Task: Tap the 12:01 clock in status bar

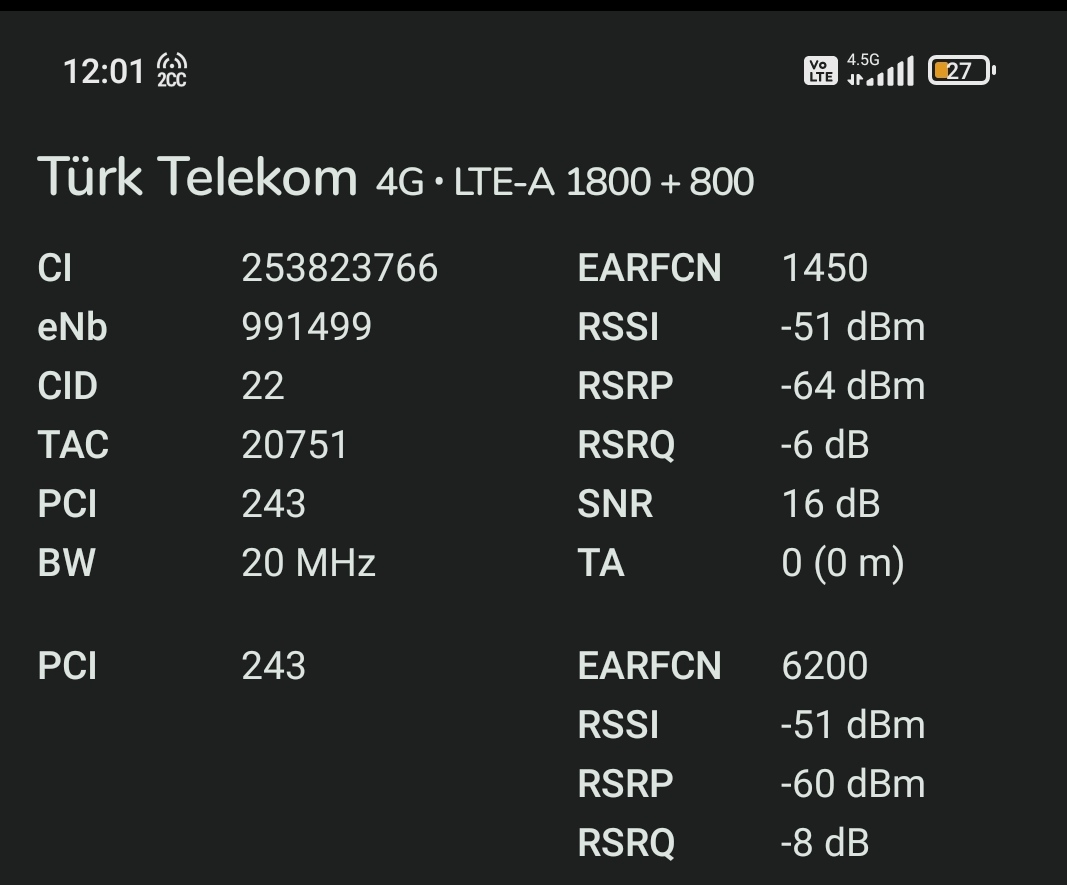Action: pyautogui.click(x=103, y=71)
